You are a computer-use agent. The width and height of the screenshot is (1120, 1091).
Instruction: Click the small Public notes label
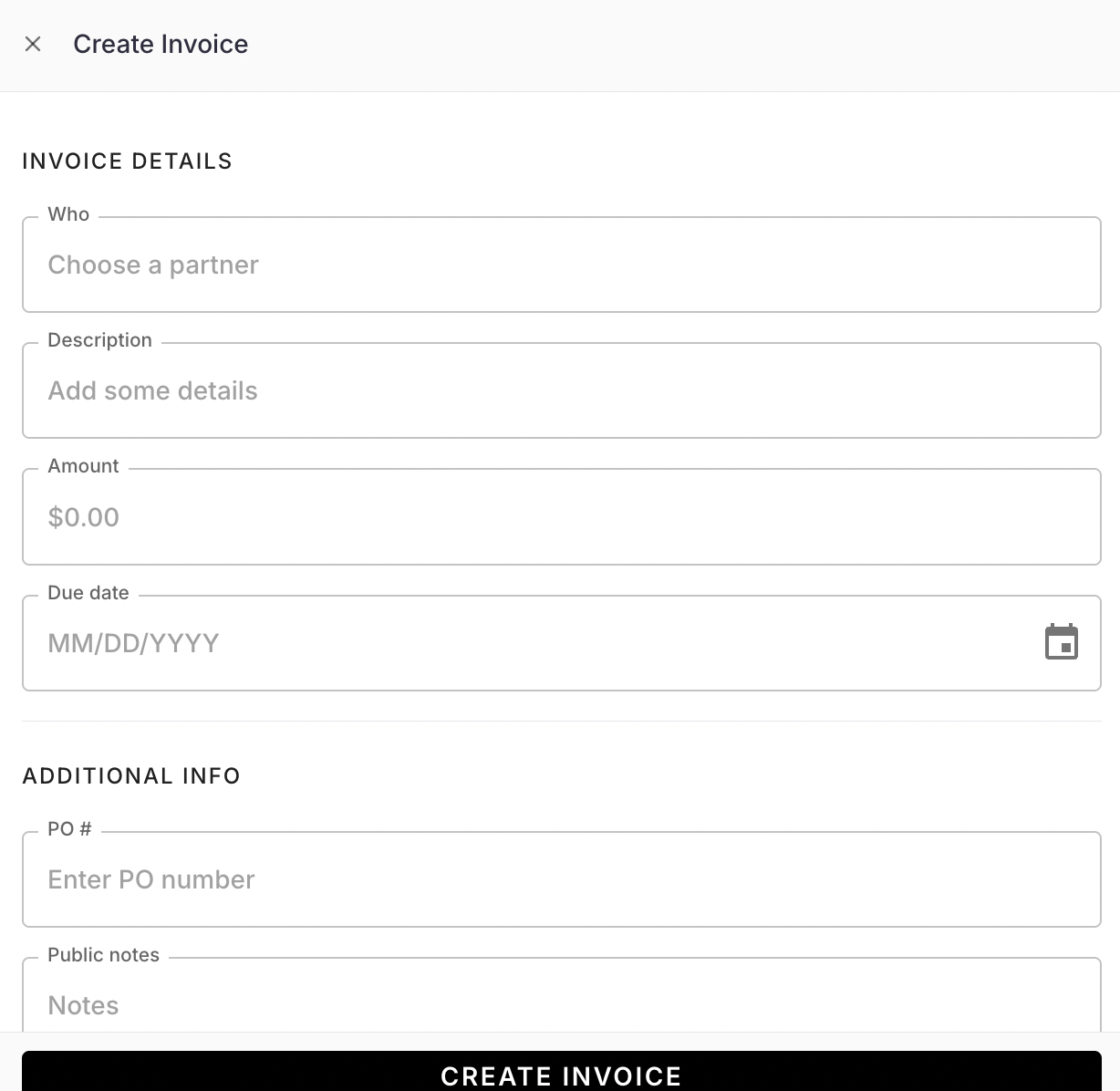pos(103,955)
